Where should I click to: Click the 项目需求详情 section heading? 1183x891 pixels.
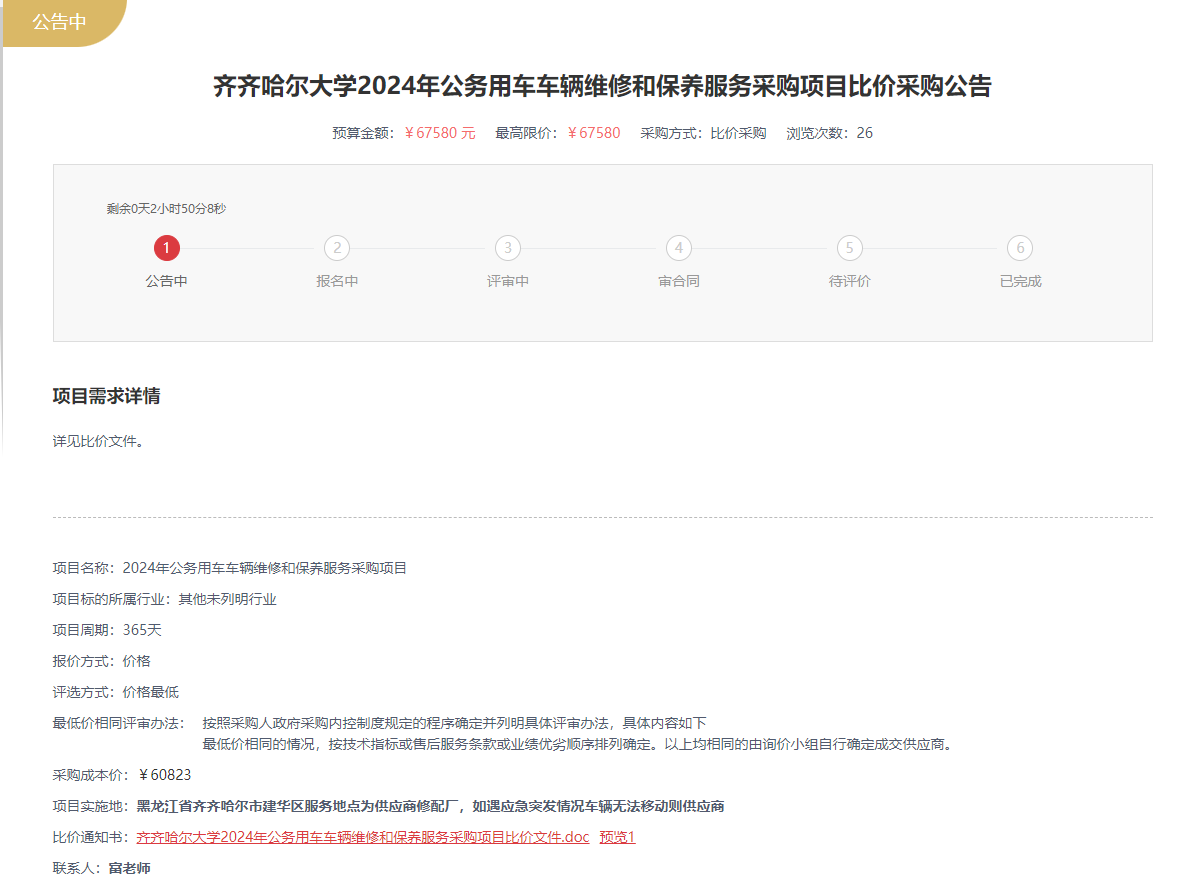[106, 396]
